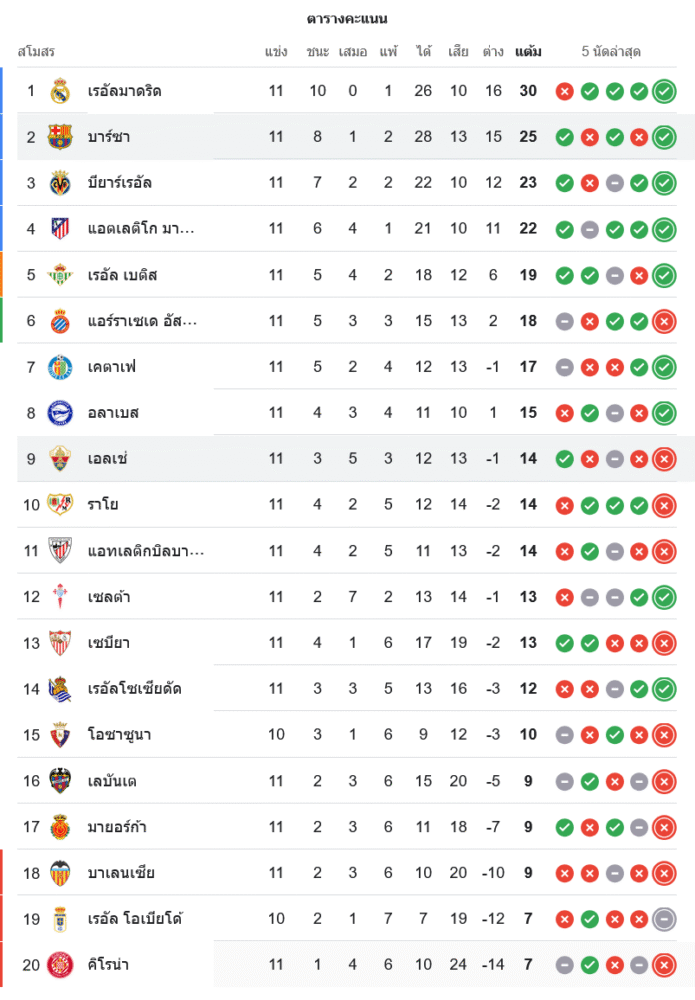
Task: Open เรอัลมาดริด team link
Action: [x=124, y=91]
